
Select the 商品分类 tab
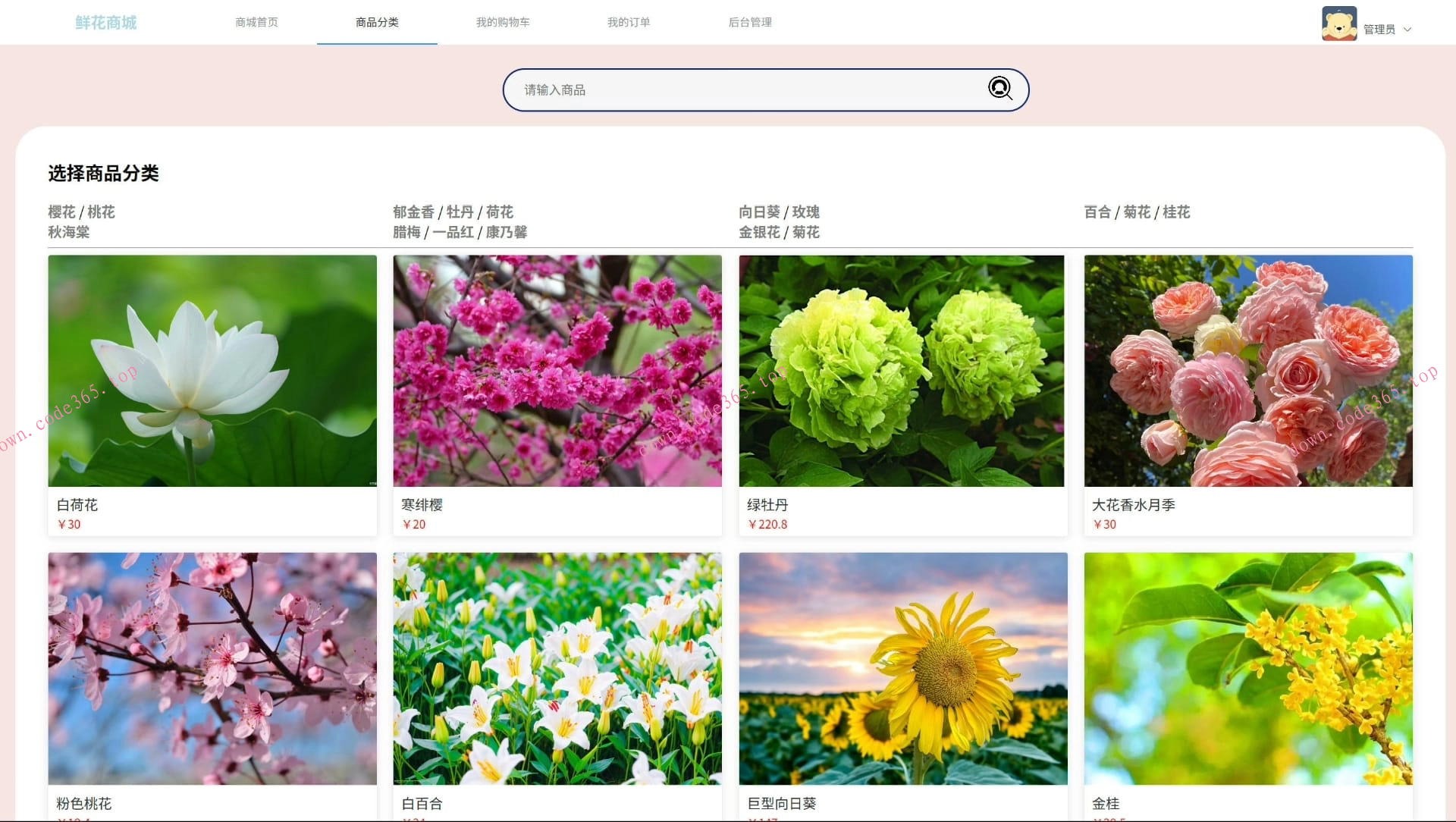point(377,23)
